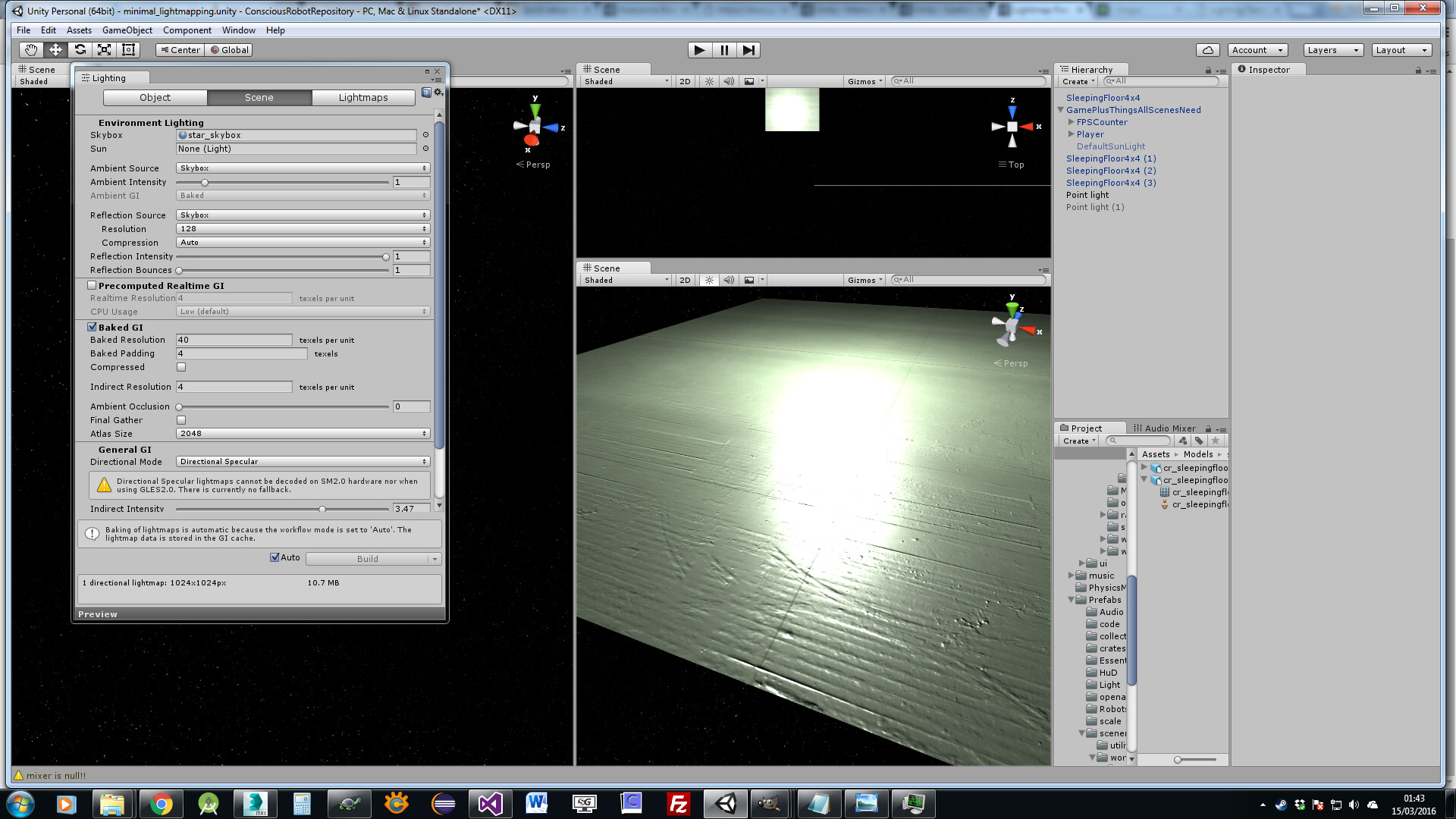Enable the Final Gather checkbox
Image resolution: width=1456 pixels, height=819 pixels.
click(x=180, y=419)
